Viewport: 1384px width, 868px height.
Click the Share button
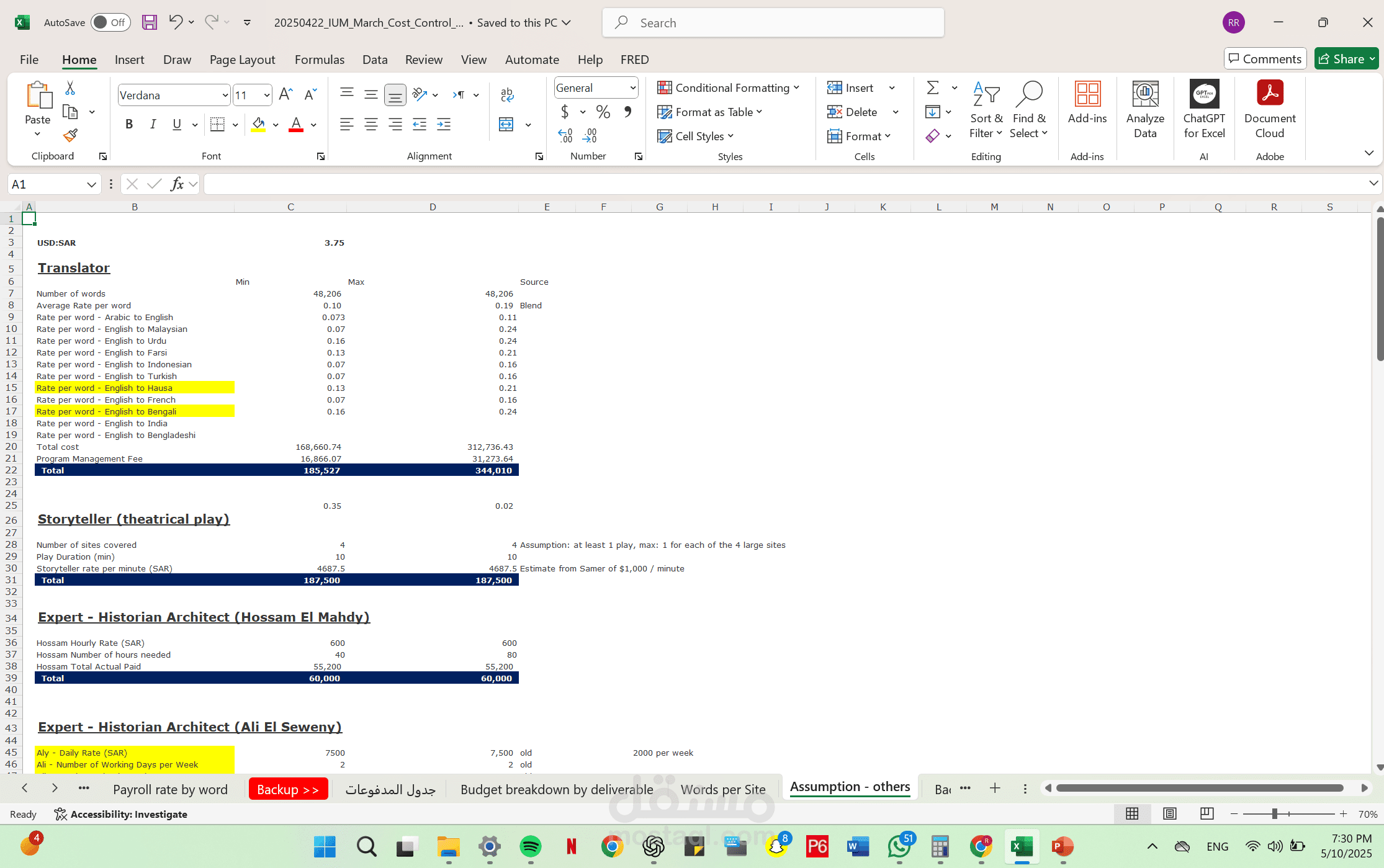(1346, 59)
